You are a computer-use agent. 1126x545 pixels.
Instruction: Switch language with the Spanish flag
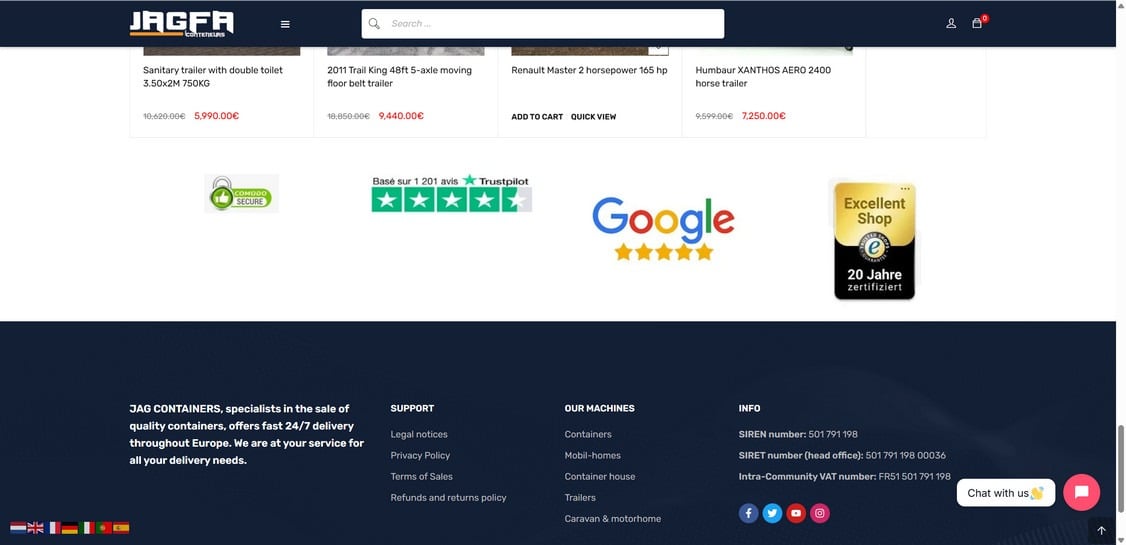(x=121, y=528)
